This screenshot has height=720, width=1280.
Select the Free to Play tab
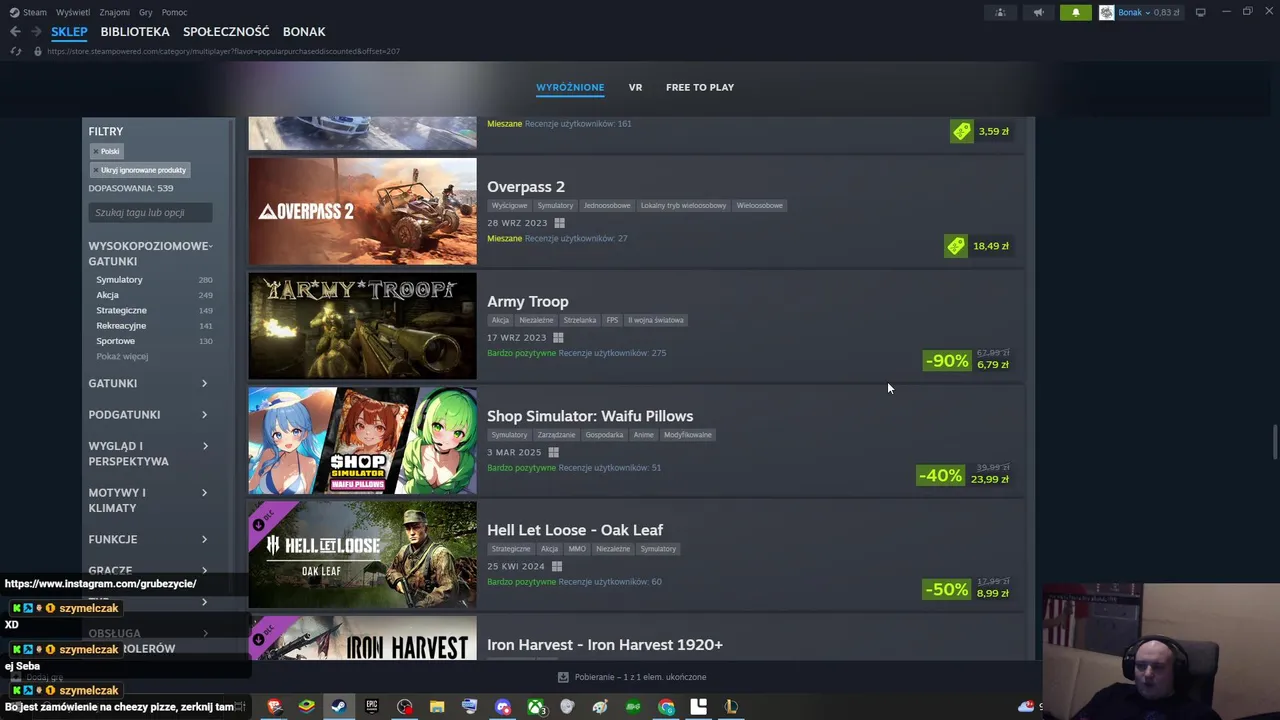coord(700,87)
